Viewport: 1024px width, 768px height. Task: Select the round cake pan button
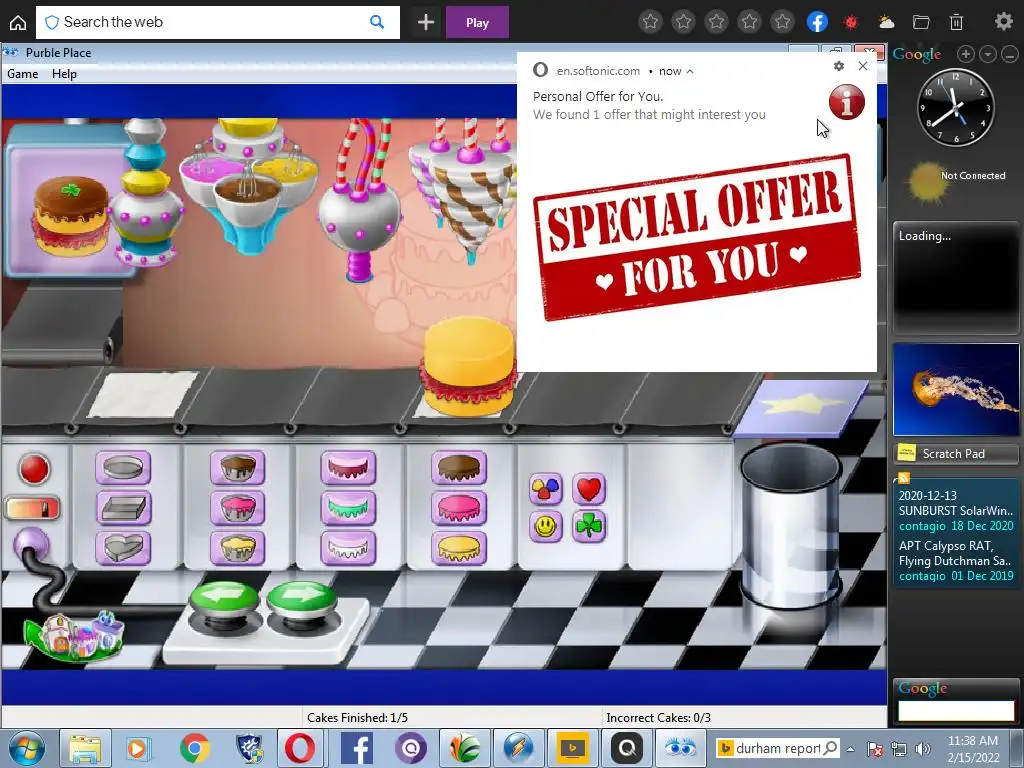point(123,468)
